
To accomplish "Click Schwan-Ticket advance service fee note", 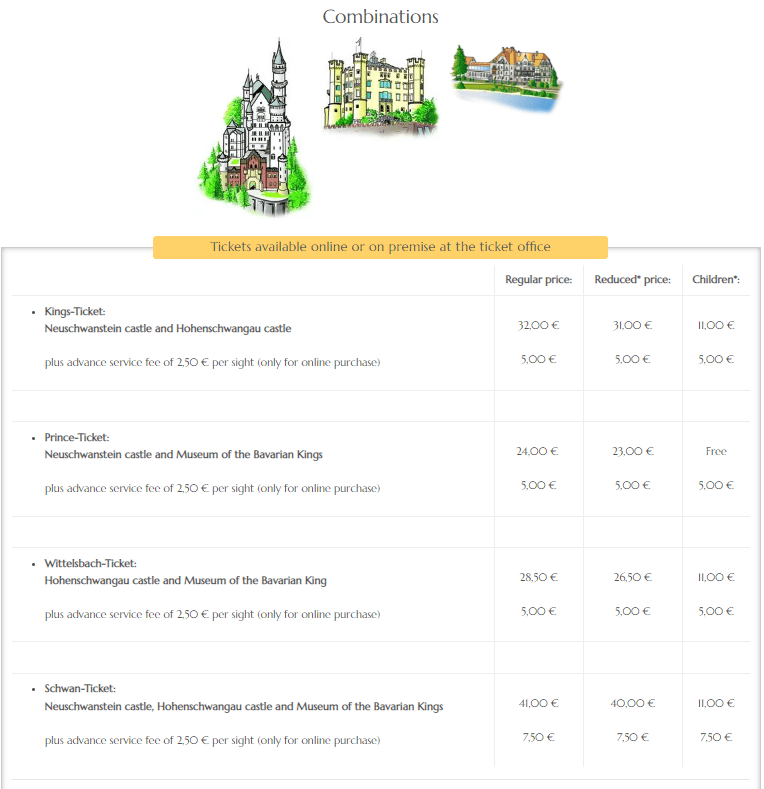I will [212, 740].
